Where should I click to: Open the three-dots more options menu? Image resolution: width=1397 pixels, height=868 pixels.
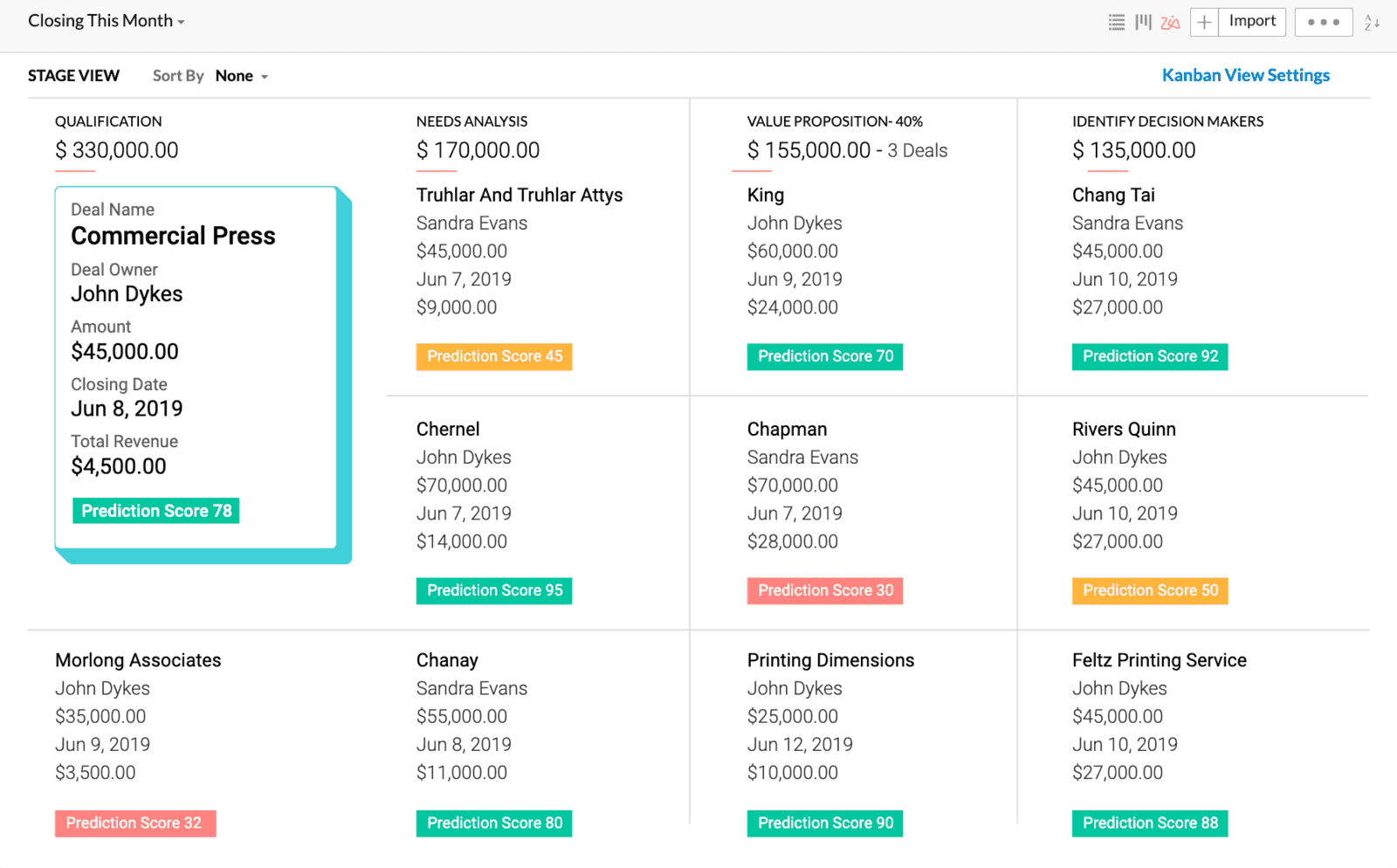point(1323,23)
